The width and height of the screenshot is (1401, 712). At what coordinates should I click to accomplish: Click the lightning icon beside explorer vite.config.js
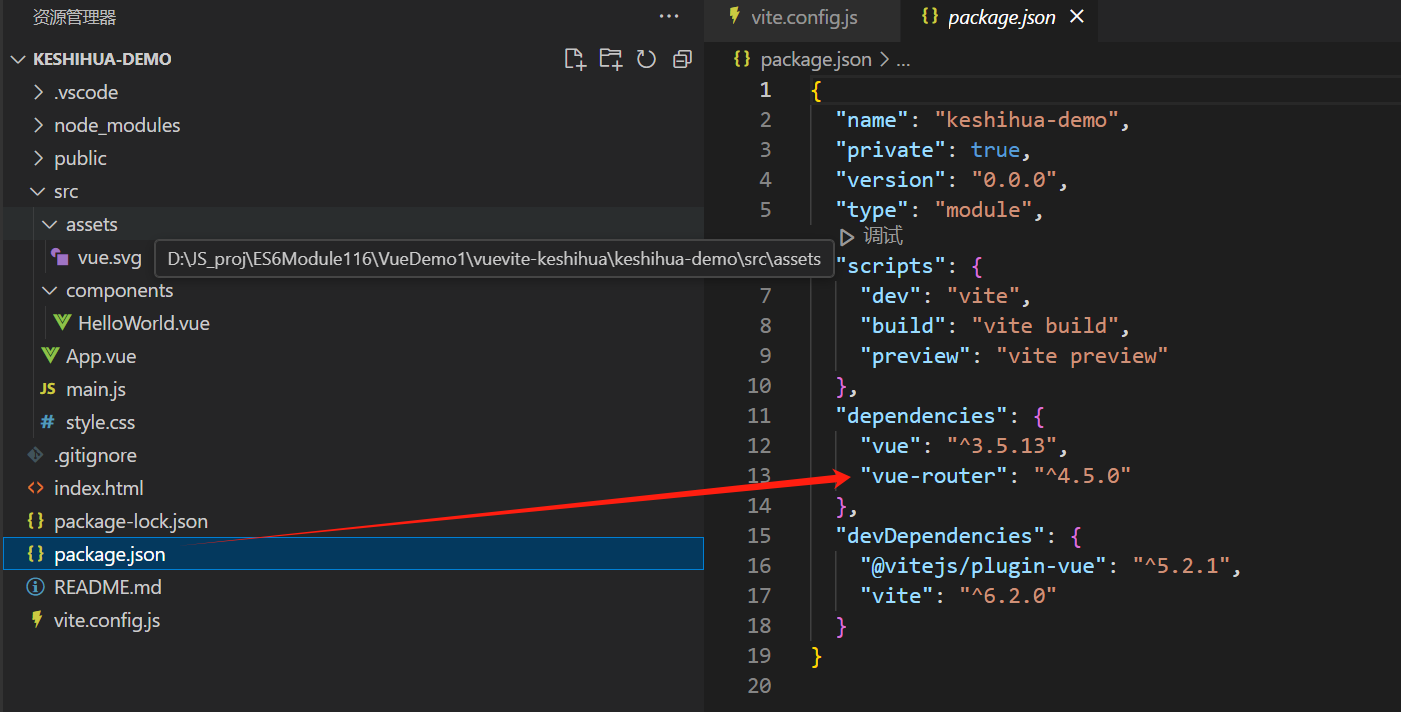click(x=36, y=620)
